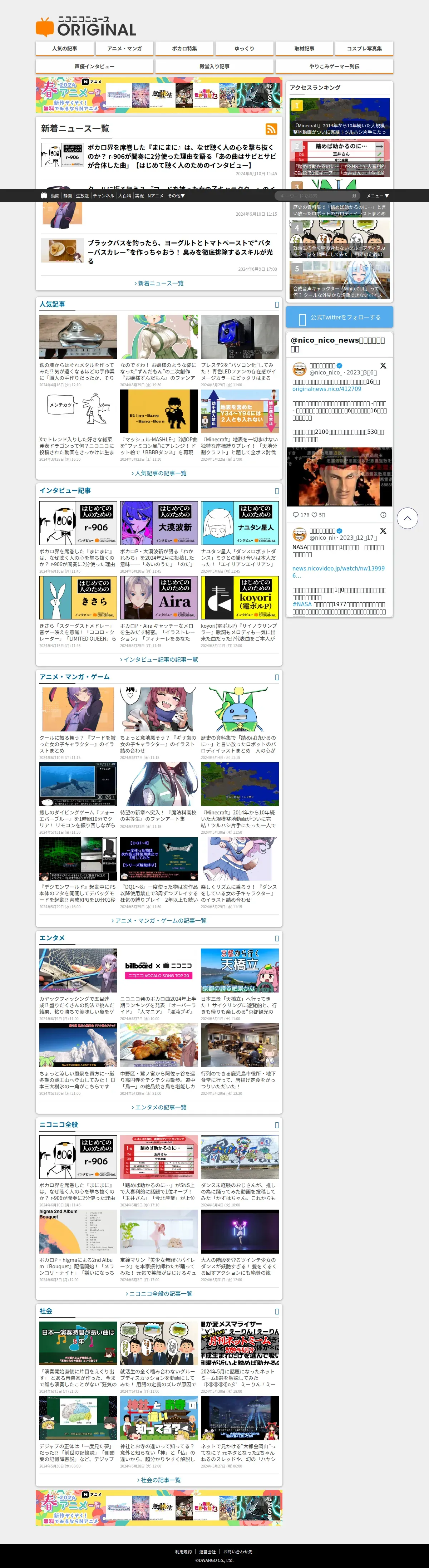This screenshot has width=429, height=1568.
Task: Select 静画 in the dark bar
Action: [68, 196]
